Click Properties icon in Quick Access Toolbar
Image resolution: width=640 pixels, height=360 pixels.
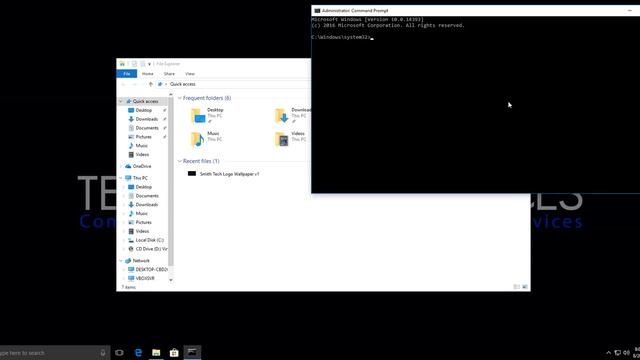coord(134,64)
